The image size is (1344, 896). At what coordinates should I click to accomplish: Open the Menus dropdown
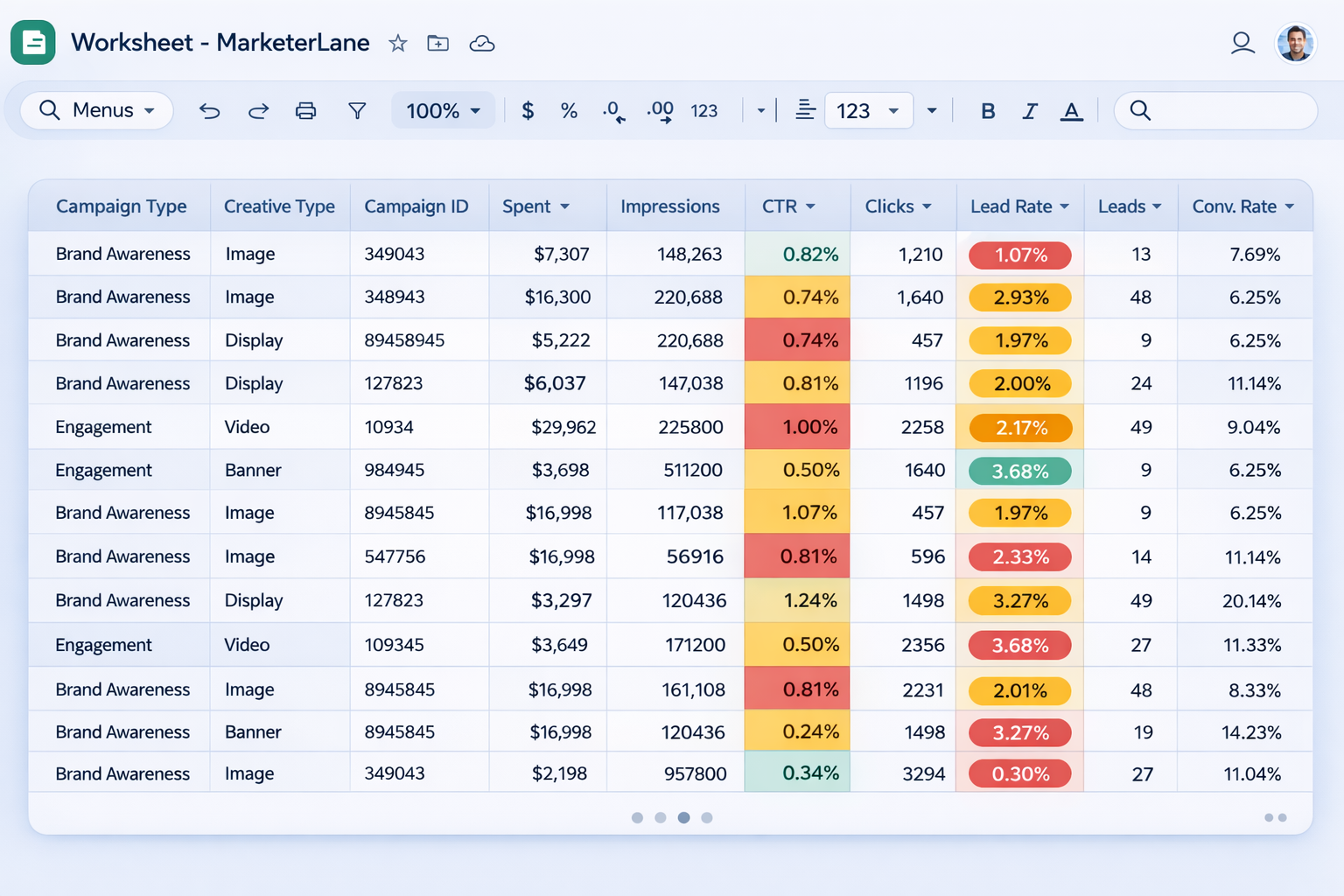click(96, 110)
